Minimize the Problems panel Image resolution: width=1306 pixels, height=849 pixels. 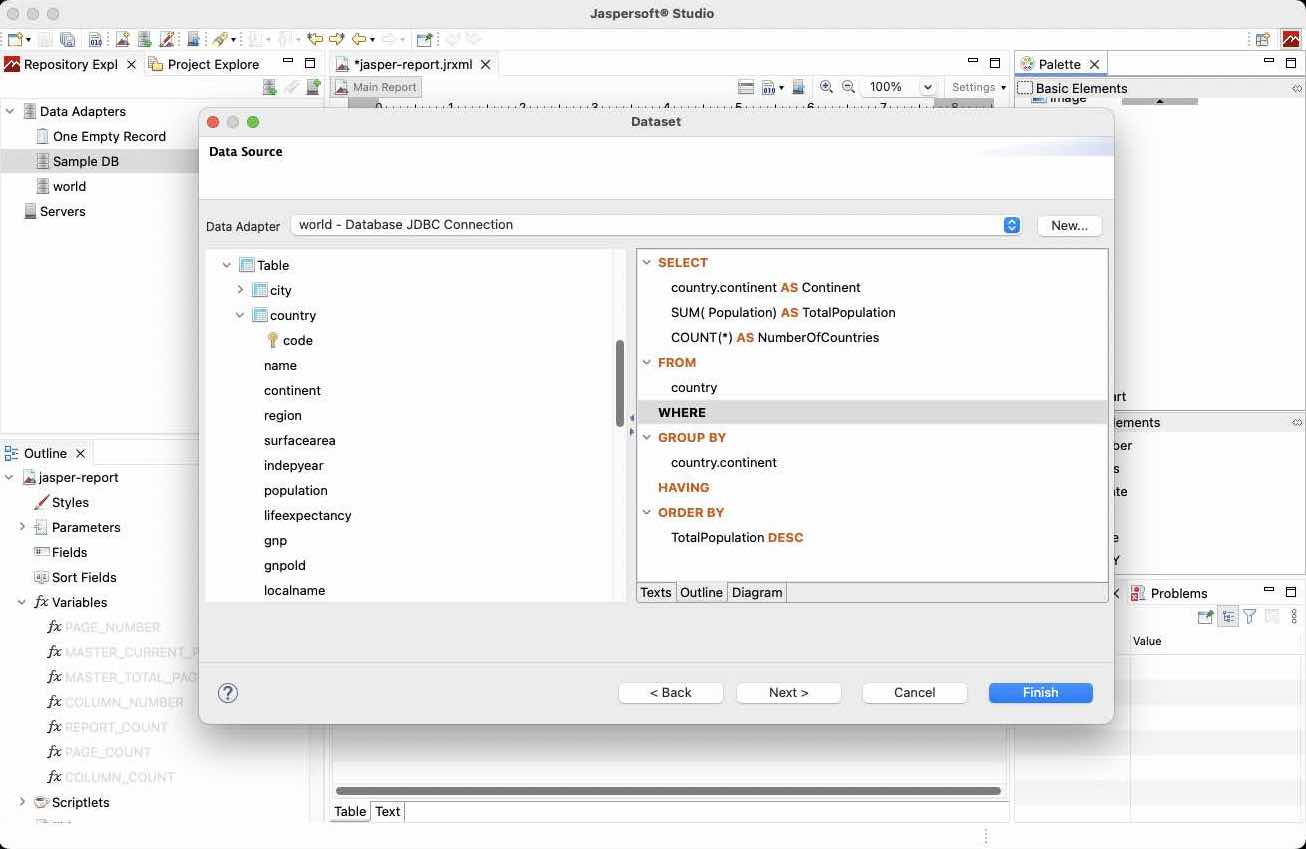click(1269, 590)
